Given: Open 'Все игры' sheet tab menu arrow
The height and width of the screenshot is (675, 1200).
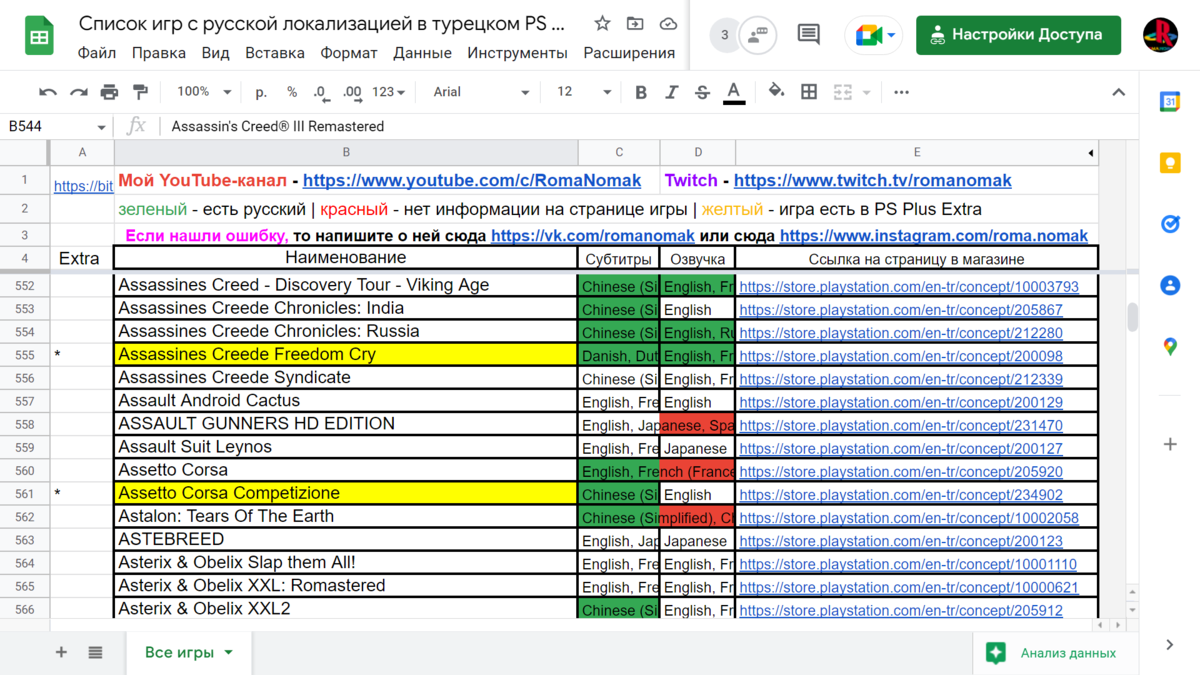Looking at the screenshot, I should pos(228,652).
